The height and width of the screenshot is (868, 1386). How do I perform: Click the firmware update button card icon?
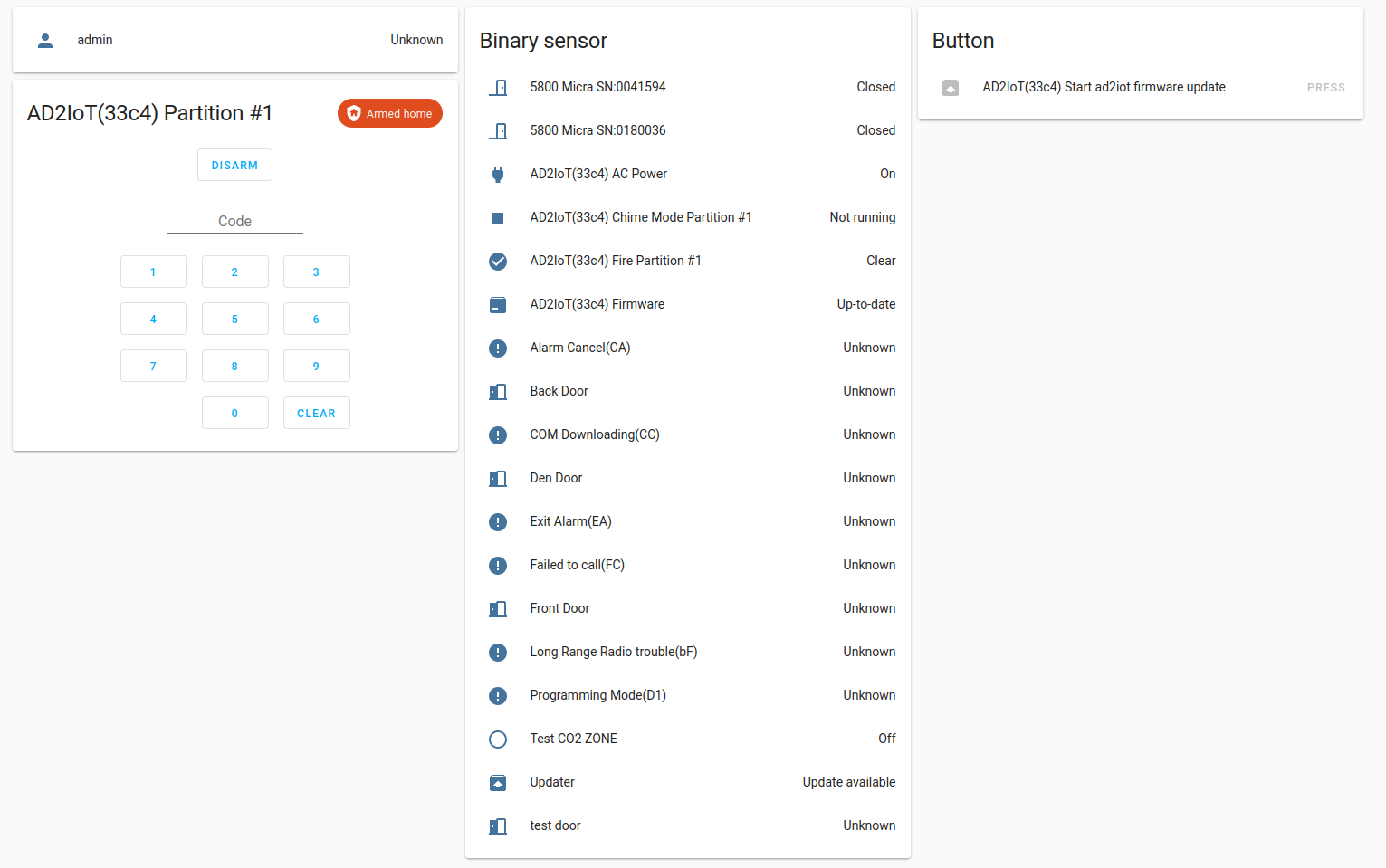click(951, 87)
